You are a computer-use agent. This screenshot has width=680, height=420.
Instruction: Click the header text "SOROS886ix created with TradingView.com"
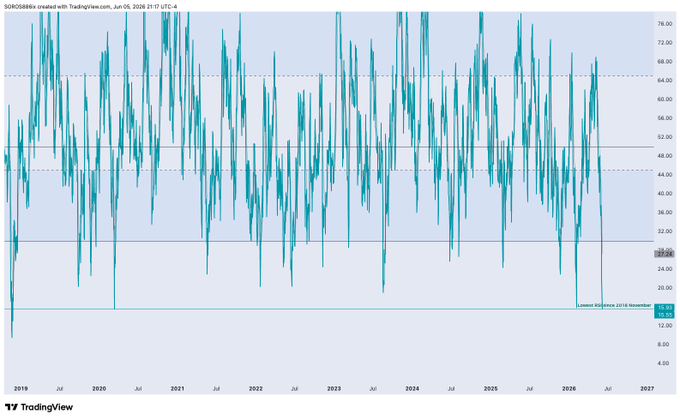click(57, 7)
